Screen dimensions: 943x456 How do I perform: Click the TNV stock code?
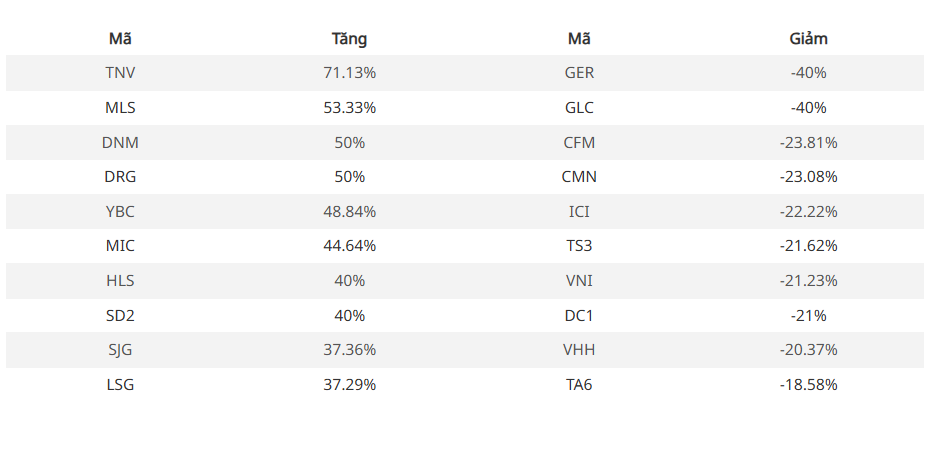tap(120, 73)
